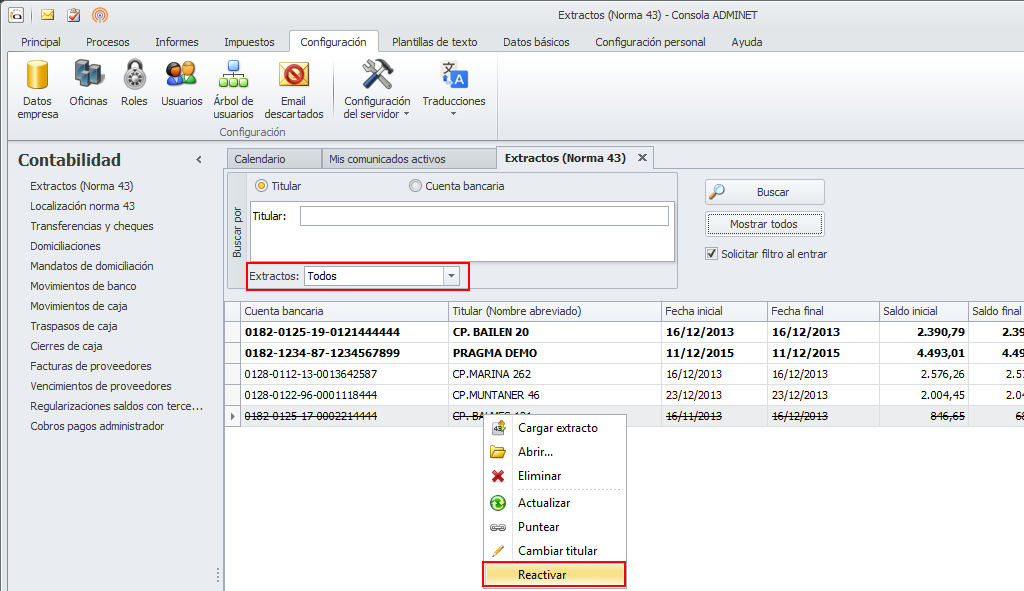This screenshot has width=1024, height=591.
Task: Click the red X Eliminar icon
Action: (x=498, y=476)
